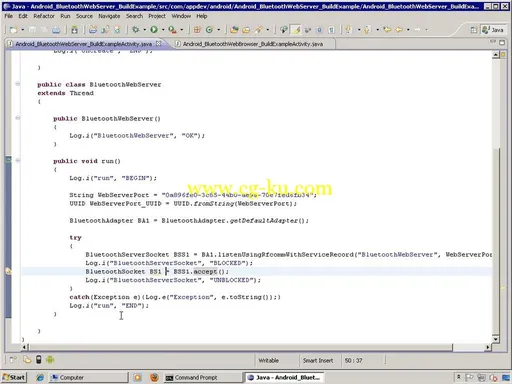Image resolution: width=512 pixels, height=384 pixels.
Task: Open the Previous Annotation dropdown arrow
Action: pyautogui.click(x=377, y=30)
